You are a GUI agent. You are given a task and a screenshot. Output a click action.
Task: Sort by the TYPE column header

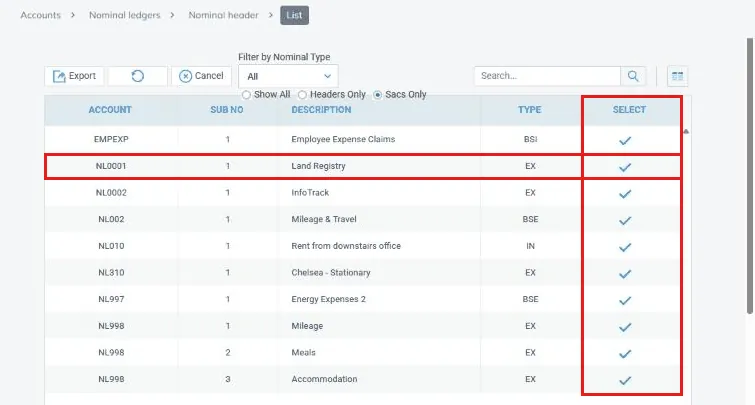point(530,110)
